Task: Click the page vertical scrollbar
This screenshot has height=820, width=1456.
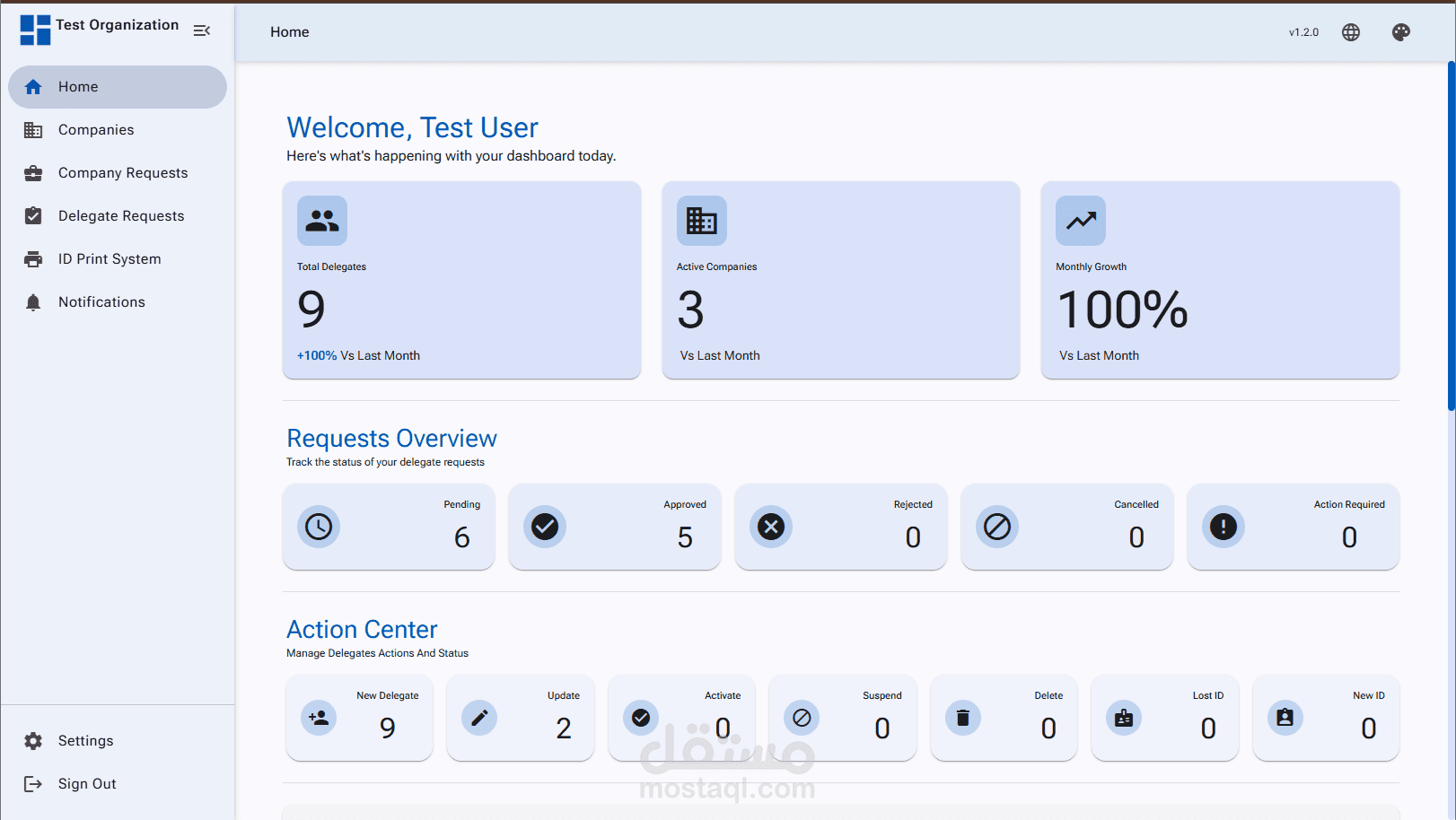Action: click(x=1451, y=235)
